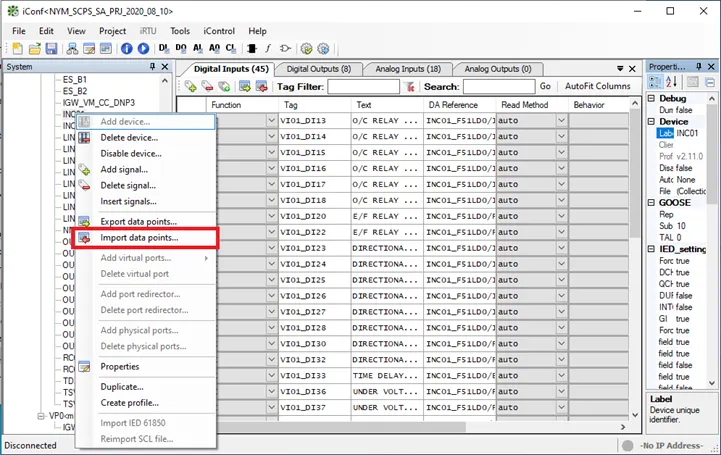The height and width of the screenshot is (455, 721).
Task: Click the blue info icon
Action: tap(126, 48)
